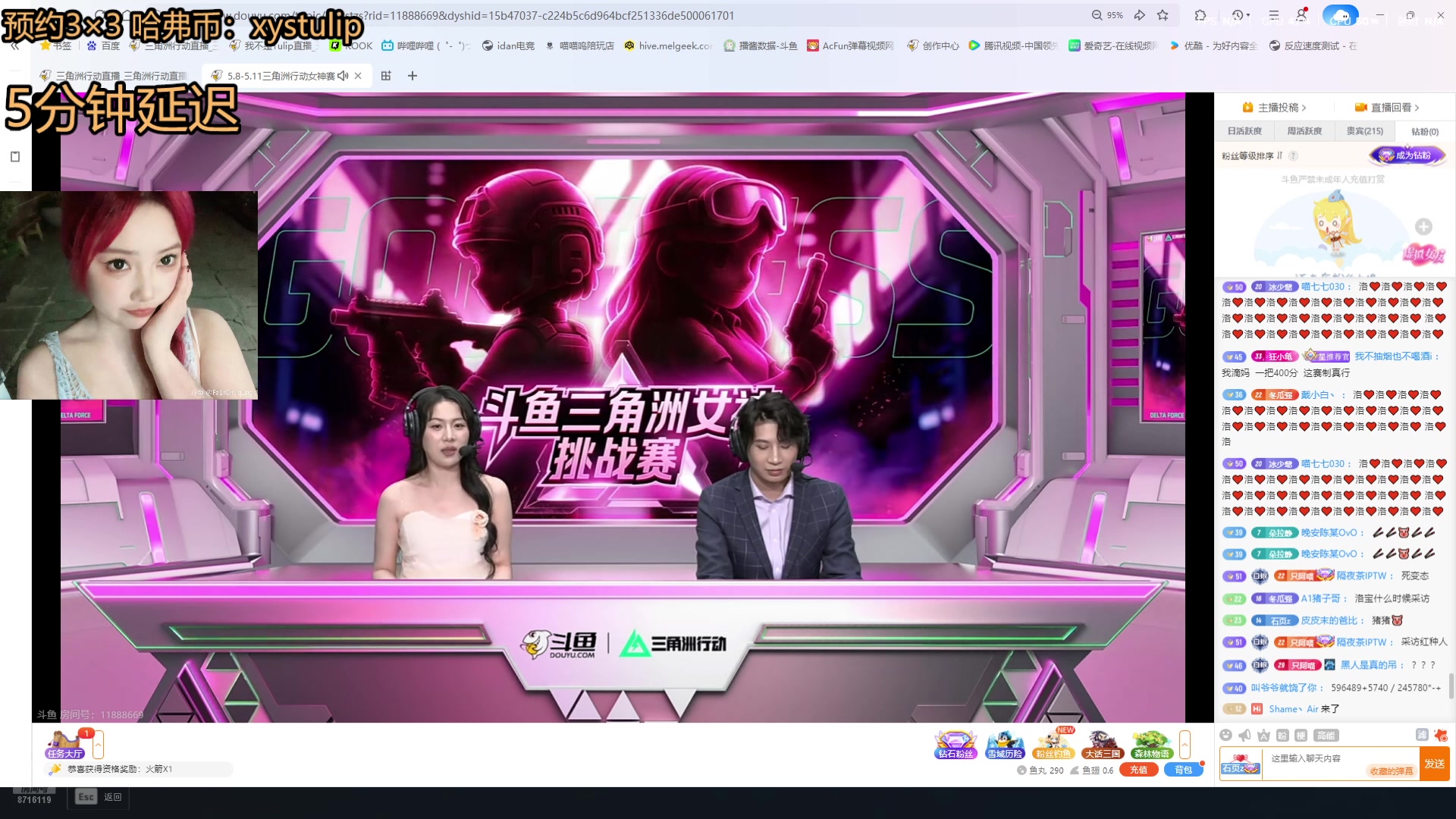Viewport: 1456px width, 819px height.
Task: Click the webcam overlay thumbnail
Action: pos(129,295)
